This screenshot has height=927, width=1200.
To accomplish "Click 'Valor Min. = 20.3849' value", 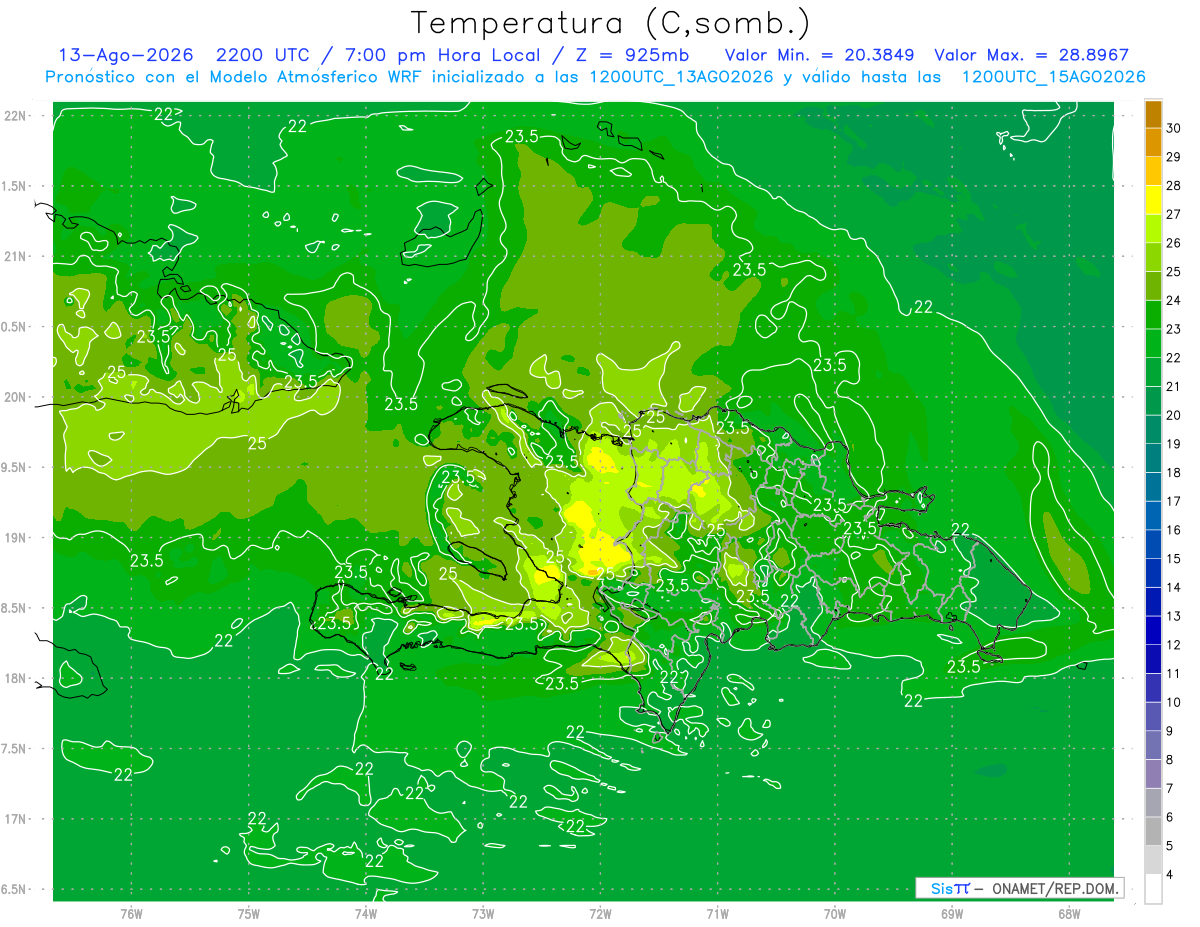I will click(819, 55).
